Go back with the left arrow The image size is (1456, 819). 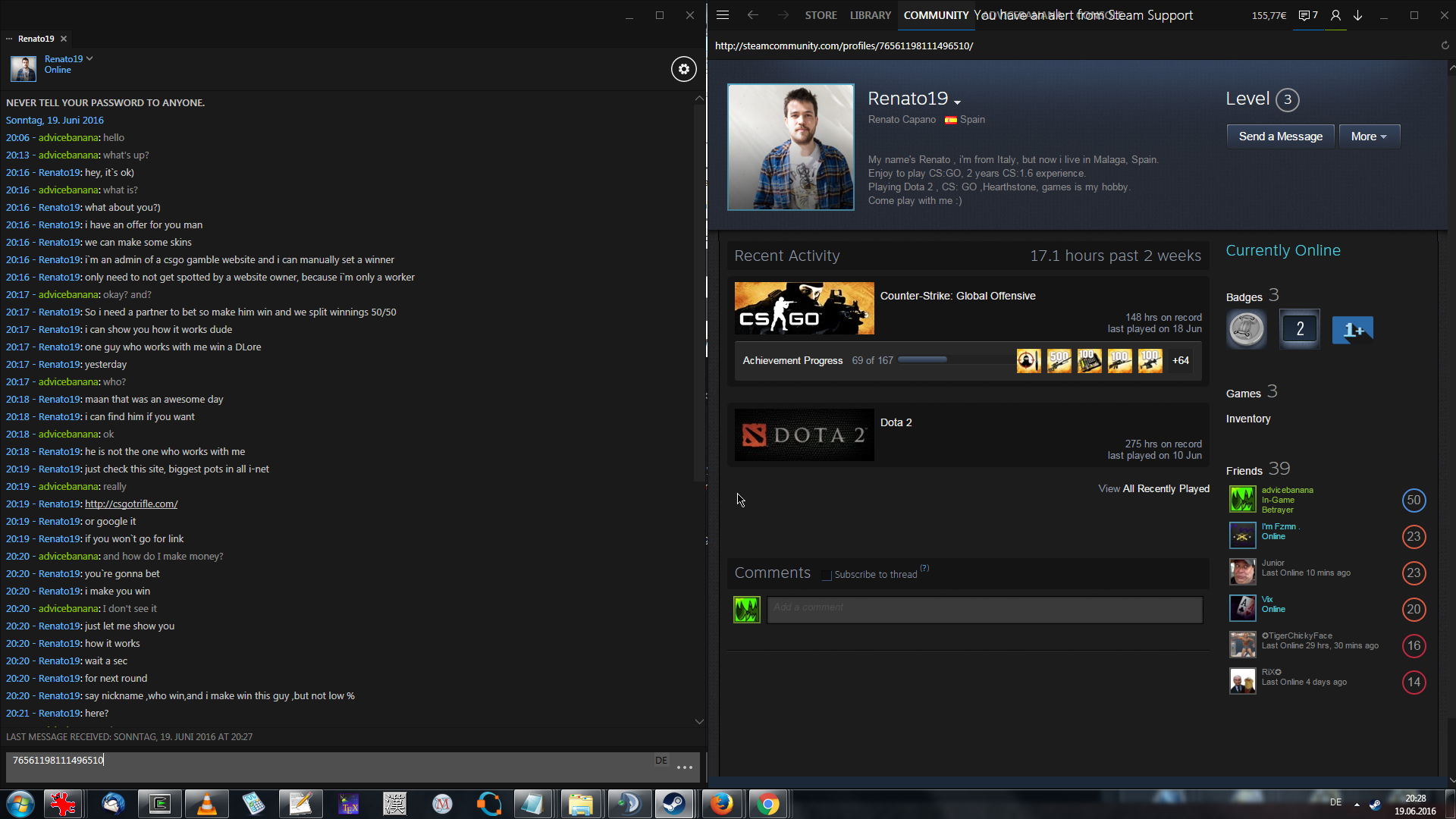coord(752,15)
